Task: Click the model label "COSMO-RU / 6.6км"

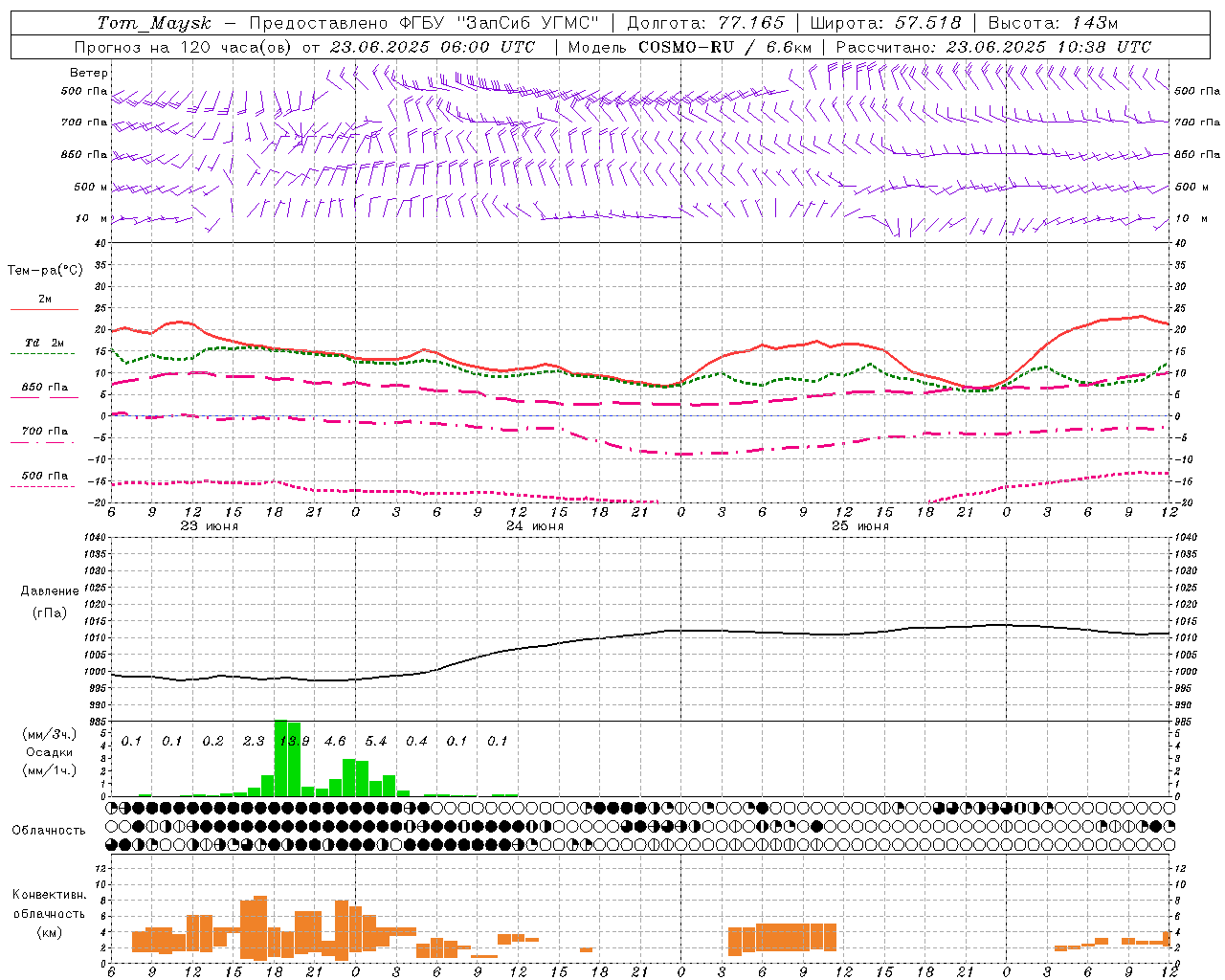Action: tap(724, 47)
